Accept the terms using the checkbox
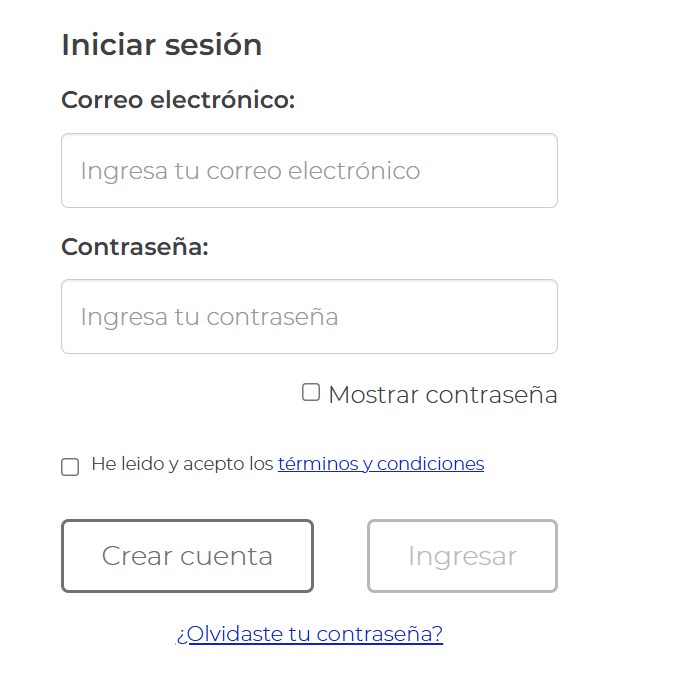 point(70,467)
